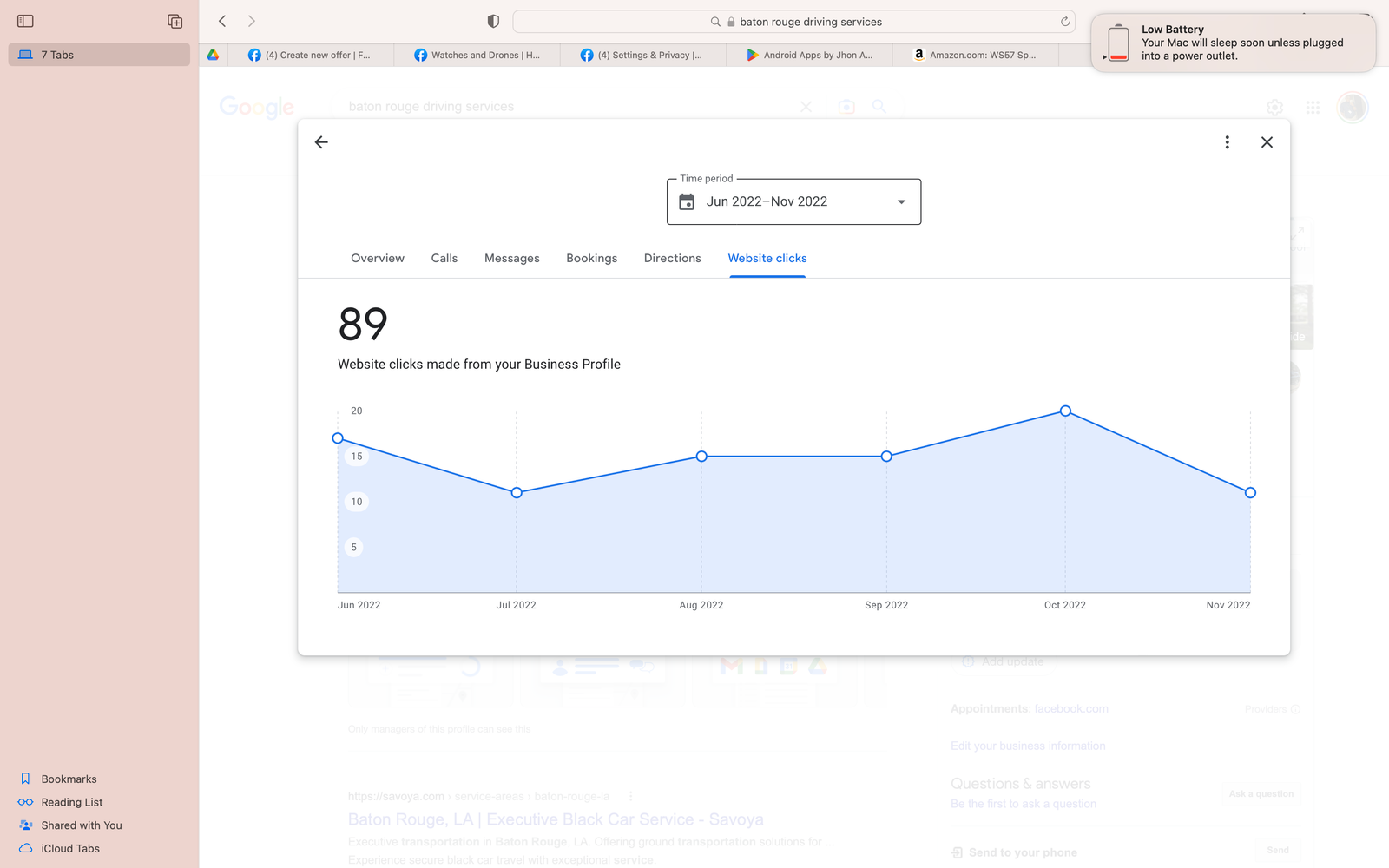Click the address bar search field
This screenshot has height=868, width=1389.
[x=793, y=22]
